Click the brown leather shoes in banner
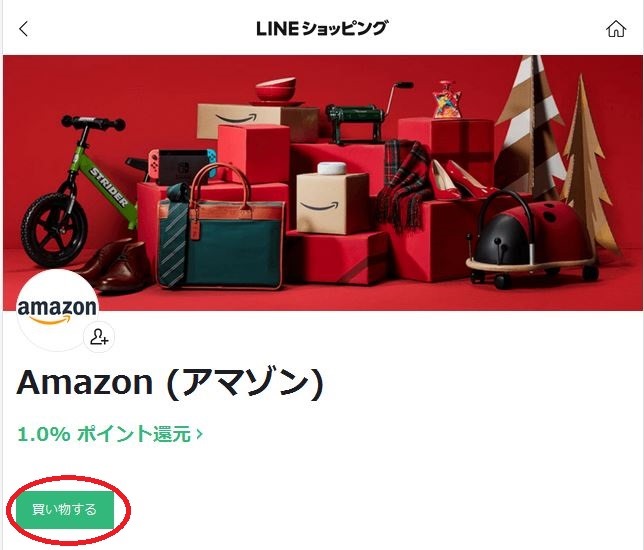 pos(117,265)
